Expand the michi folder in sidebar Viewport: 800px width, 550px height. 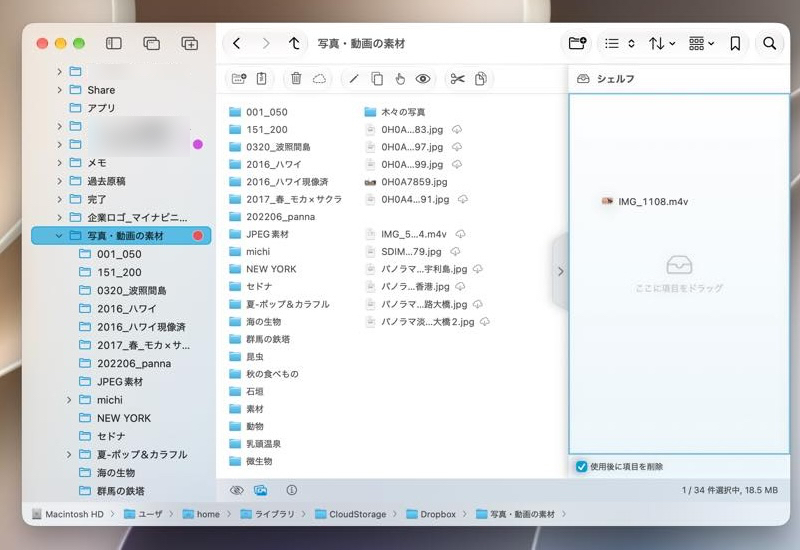[69, 400]
